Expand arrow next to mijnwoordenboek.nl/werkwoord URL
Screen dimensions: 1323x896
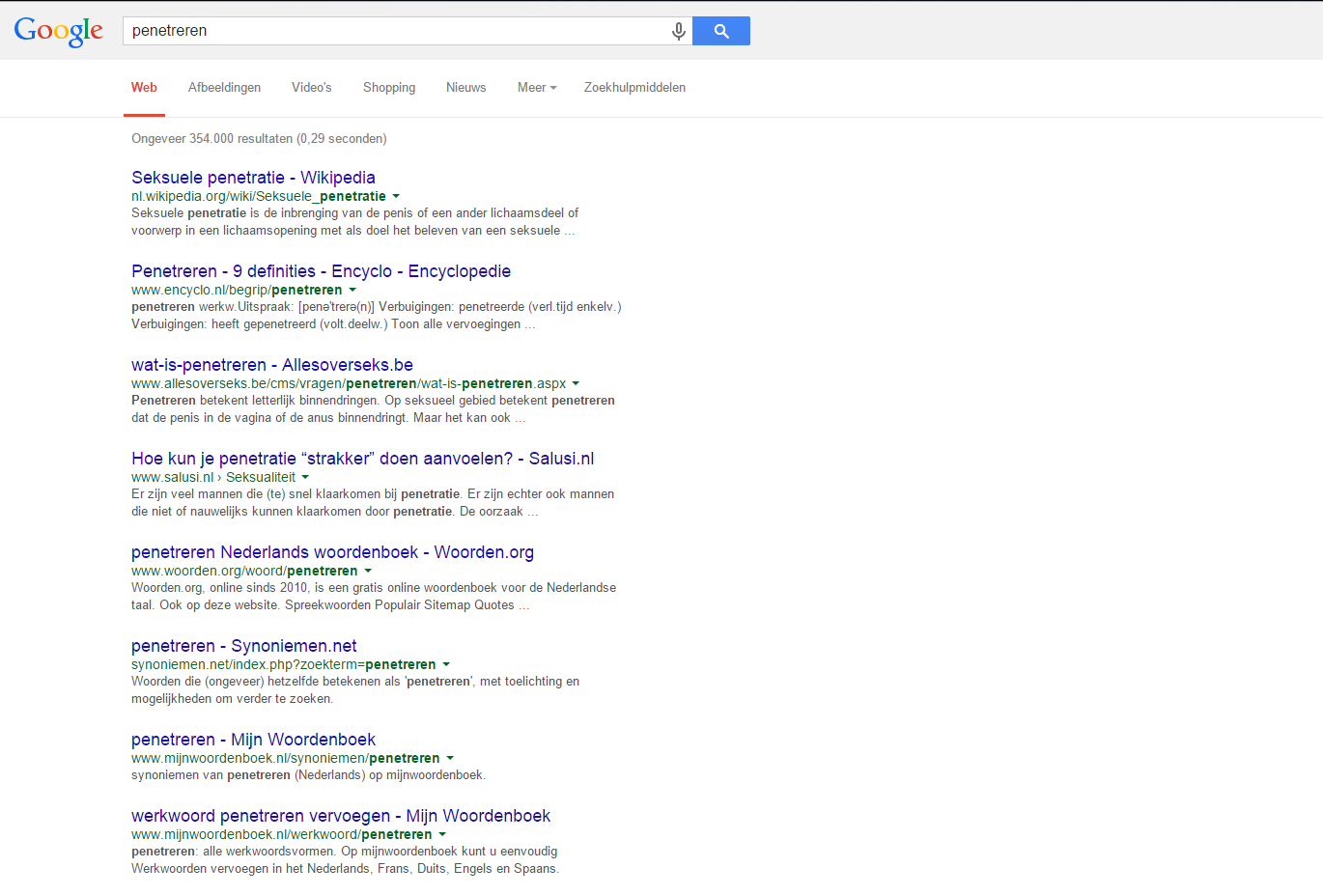point(442,834)
